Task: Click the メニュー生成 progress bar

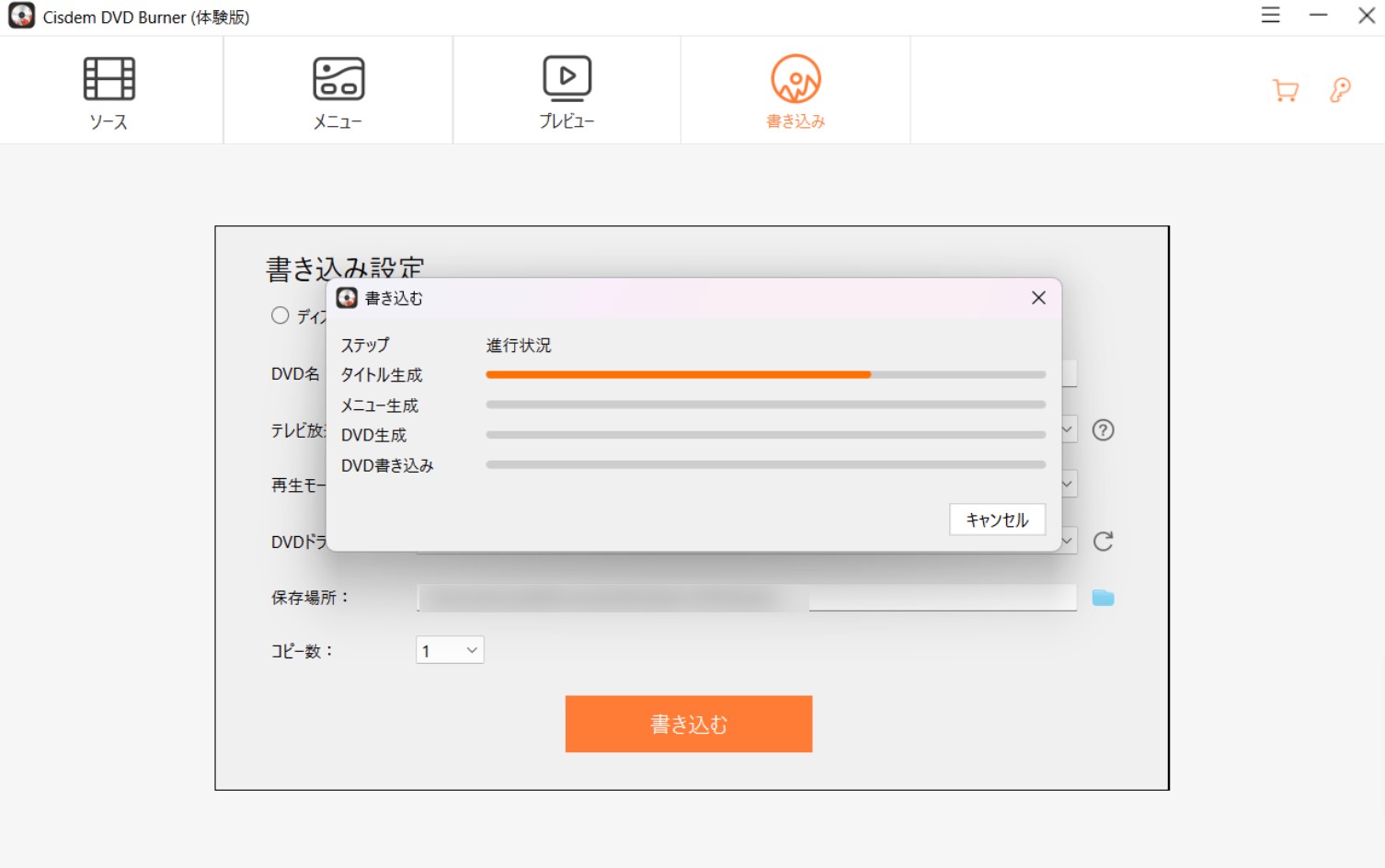Action: point(766,405)
